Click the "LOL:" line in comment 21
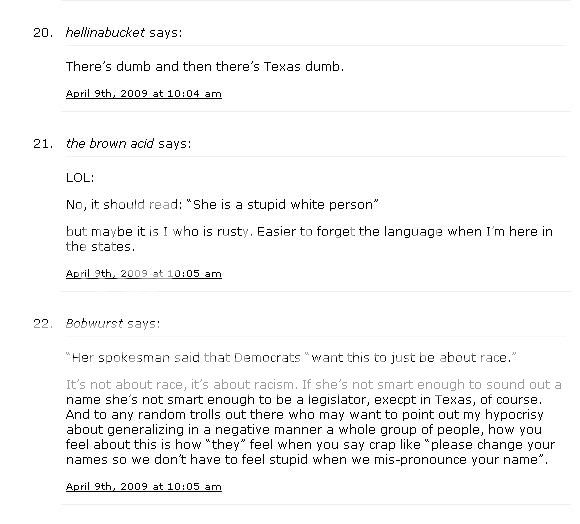Viewport: 580px width, 524px height. (80, 178)
